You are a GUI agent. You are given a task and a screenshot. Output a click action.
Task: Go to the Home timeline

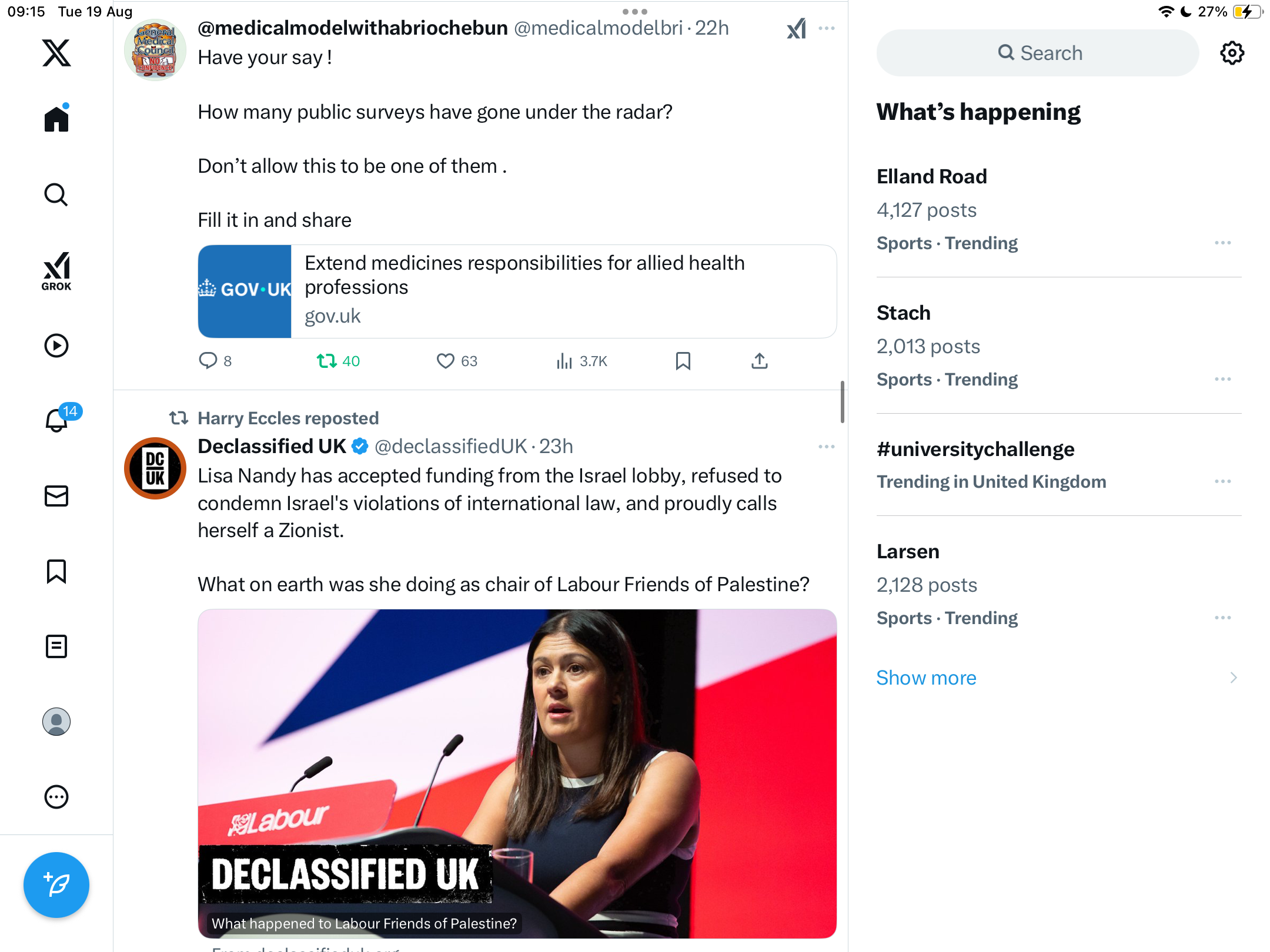click(56, 119)
